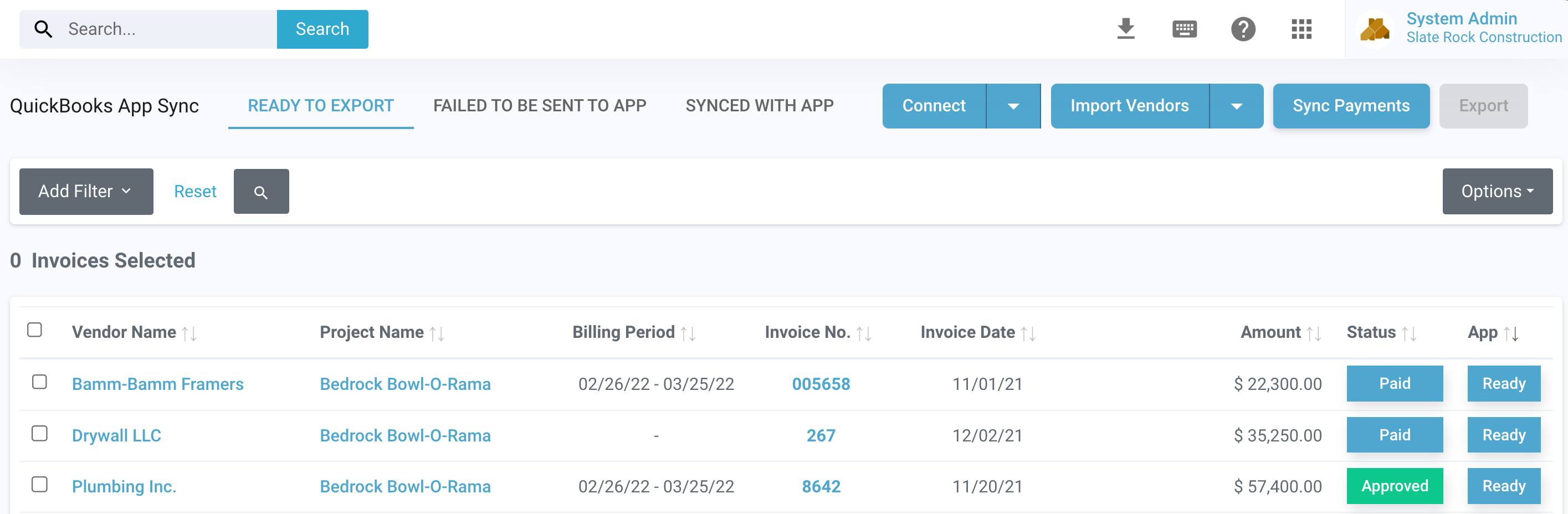Image resolution: width=1568 pixels, height=514 pixels.
Task: Click the Sync Payments button
Action: click(x=1351, y=106)
